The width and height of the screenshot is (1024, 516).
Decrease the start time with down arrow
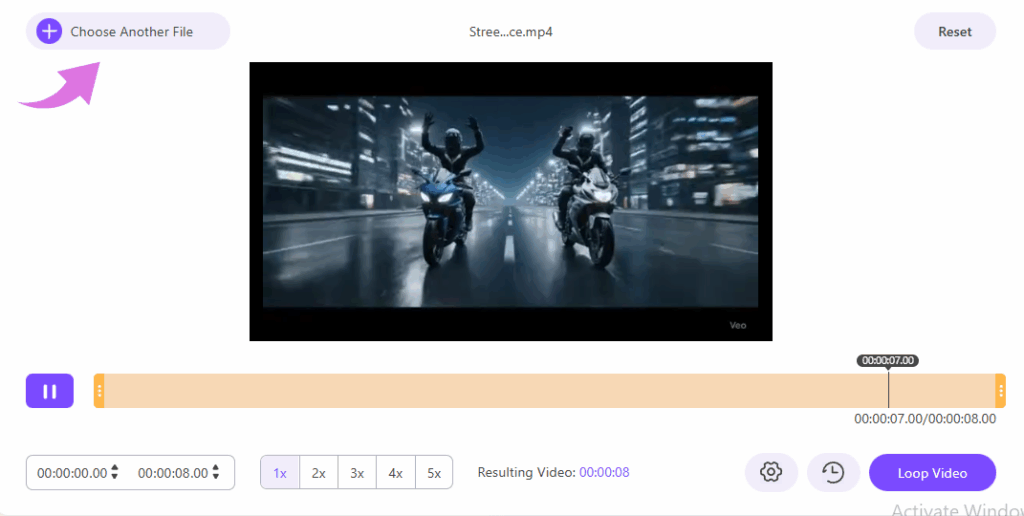[x=115, y=478]
